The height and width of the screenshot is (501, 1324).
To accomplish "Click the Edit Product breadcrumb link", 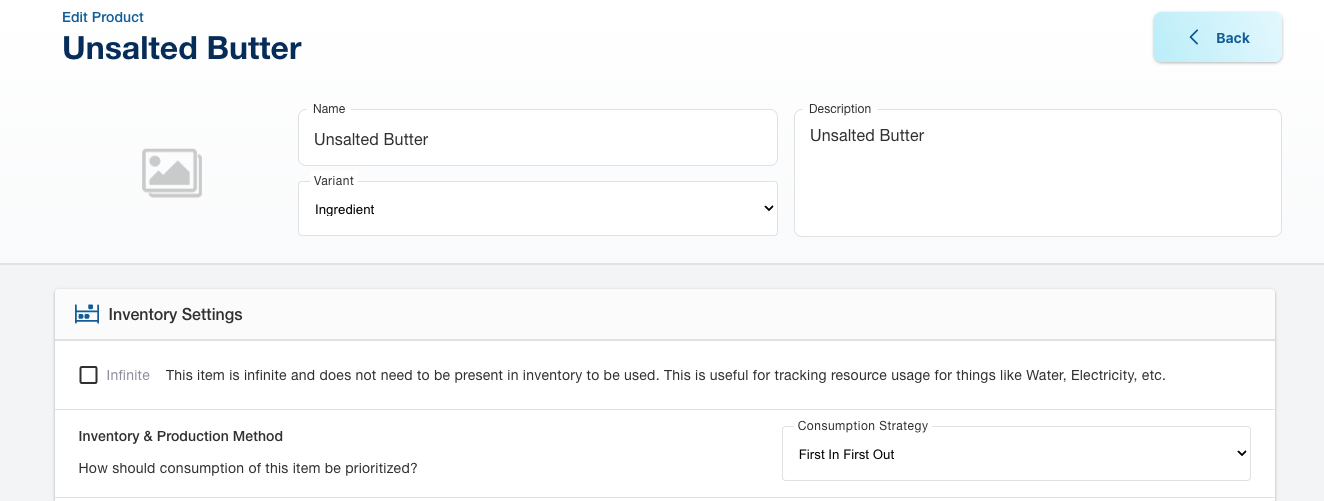I will point(103,17).
